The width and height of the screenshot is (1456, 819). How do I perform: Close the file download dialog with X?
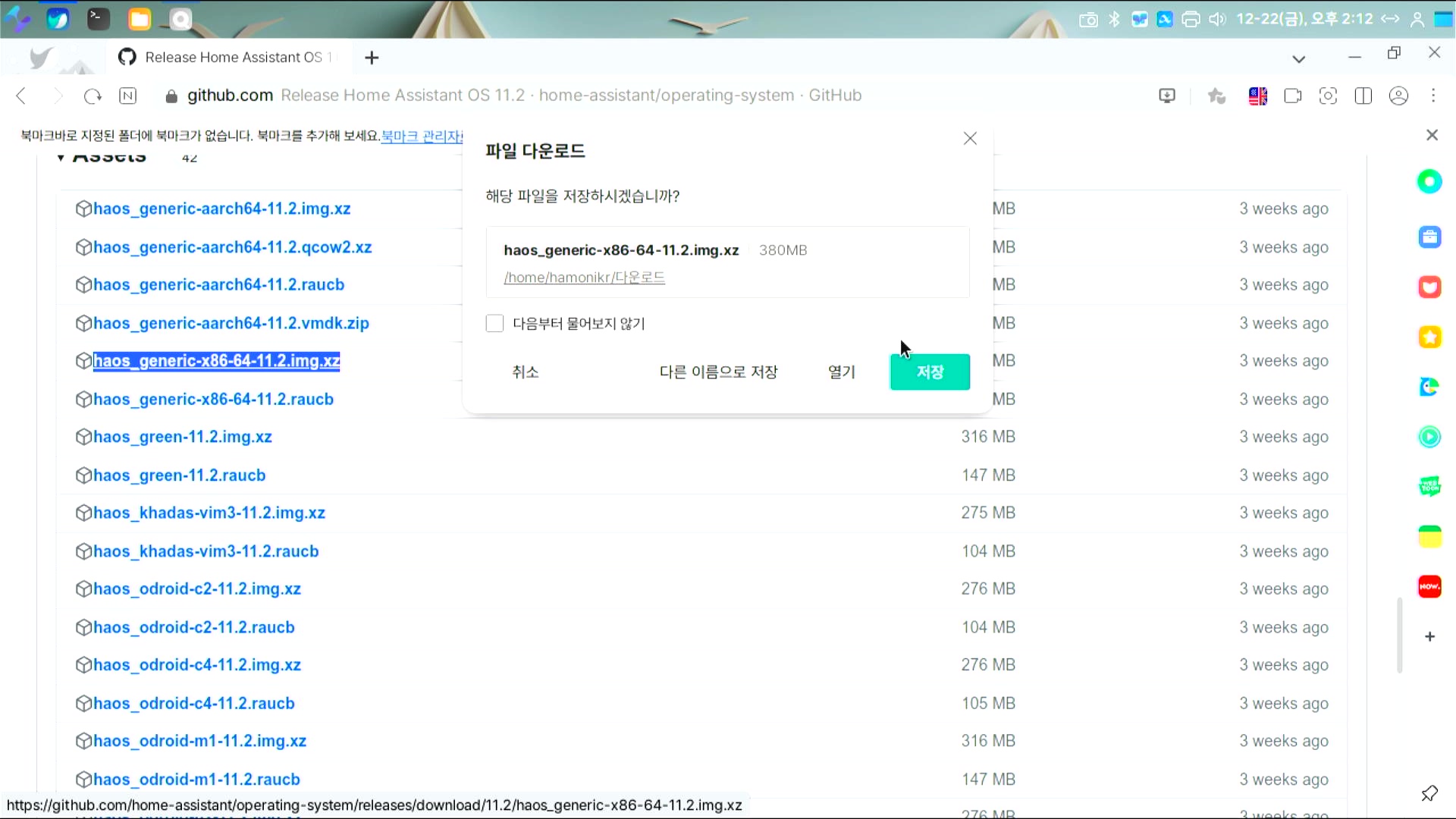(970, 138)
